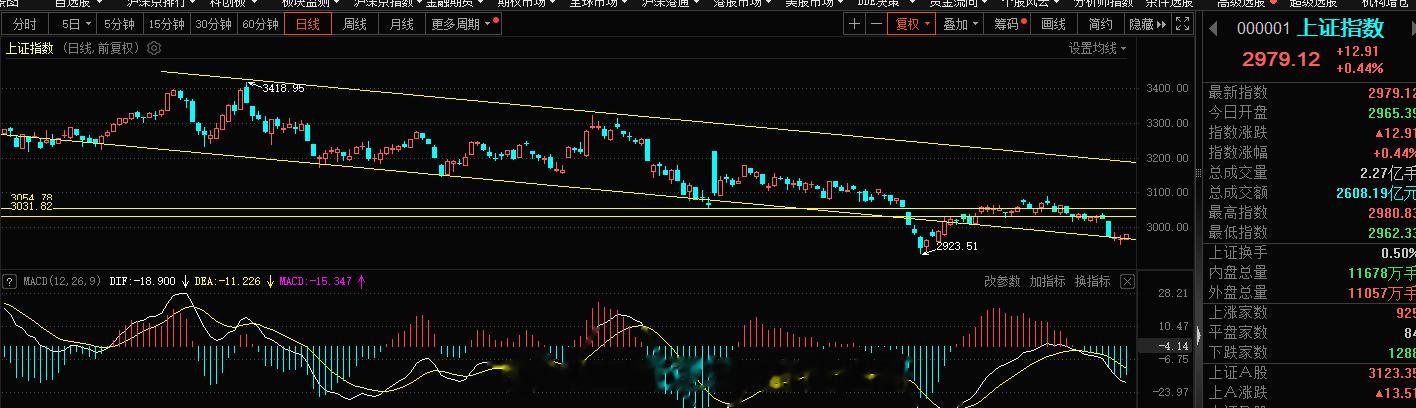Select the 周线 weekly chart tab

pyautogui.click(x=355, y=25)
